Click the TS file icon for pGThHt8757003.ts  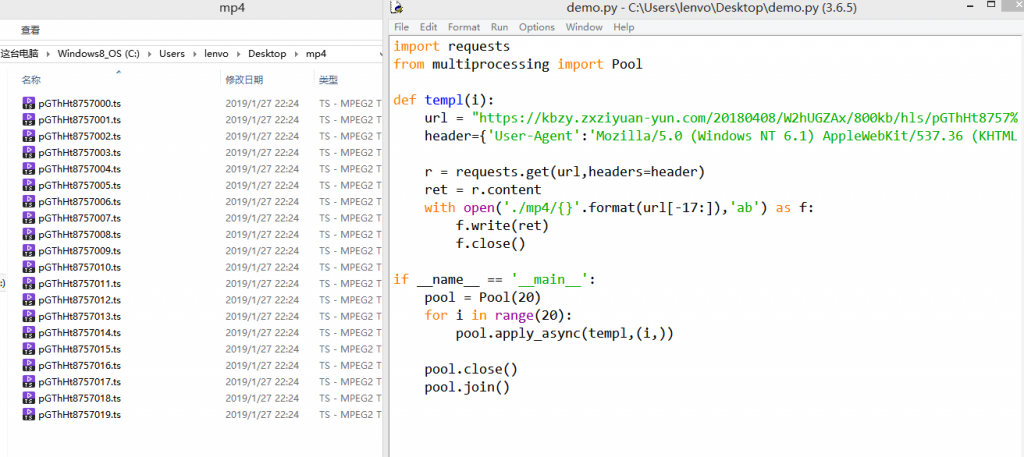(28, 152)
